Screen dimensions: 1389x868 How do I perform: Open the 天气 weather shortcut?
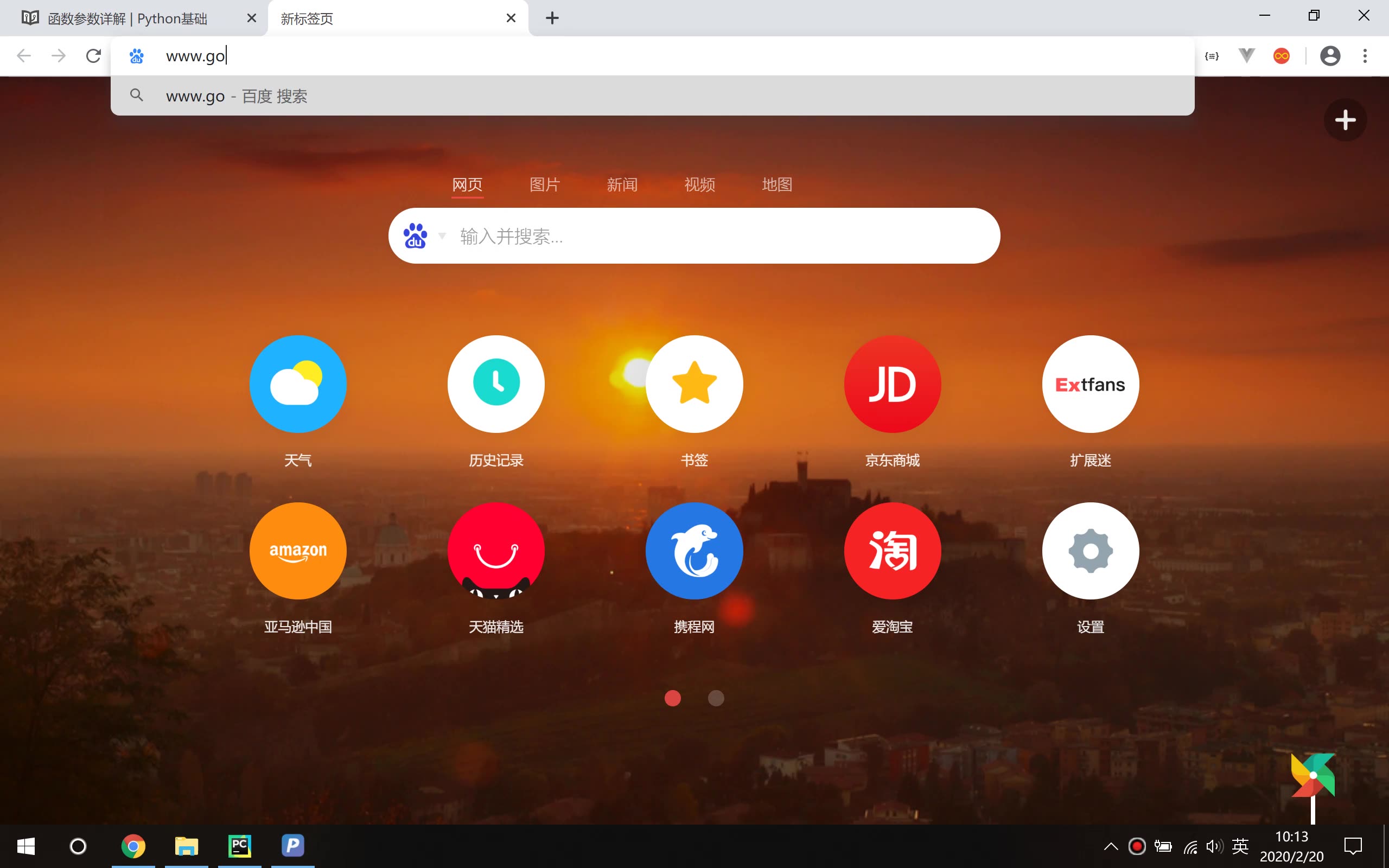pyautogui.click(x=298, y=384)
